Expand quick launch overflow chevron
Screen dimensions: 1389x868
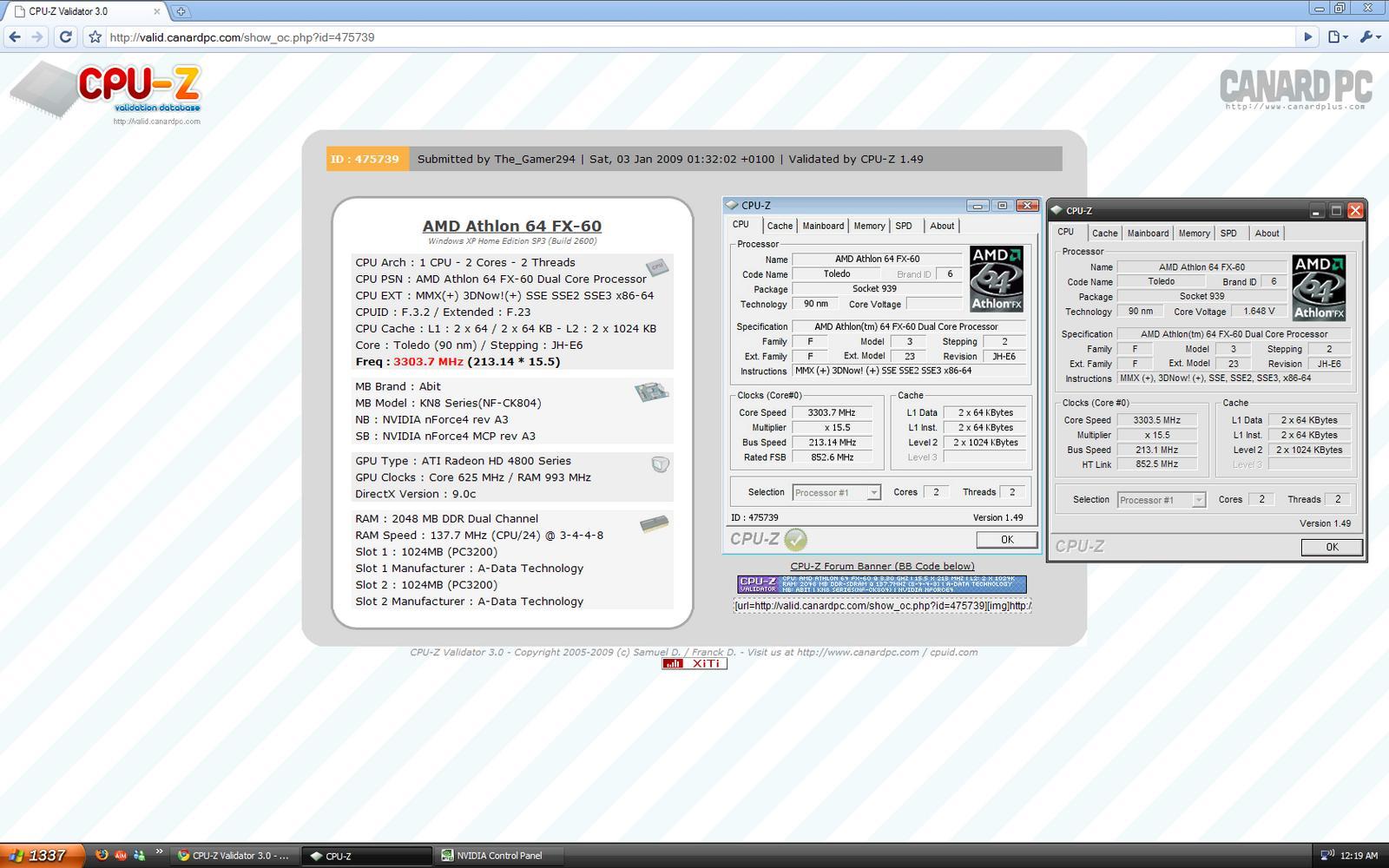[x=159, y=852]
